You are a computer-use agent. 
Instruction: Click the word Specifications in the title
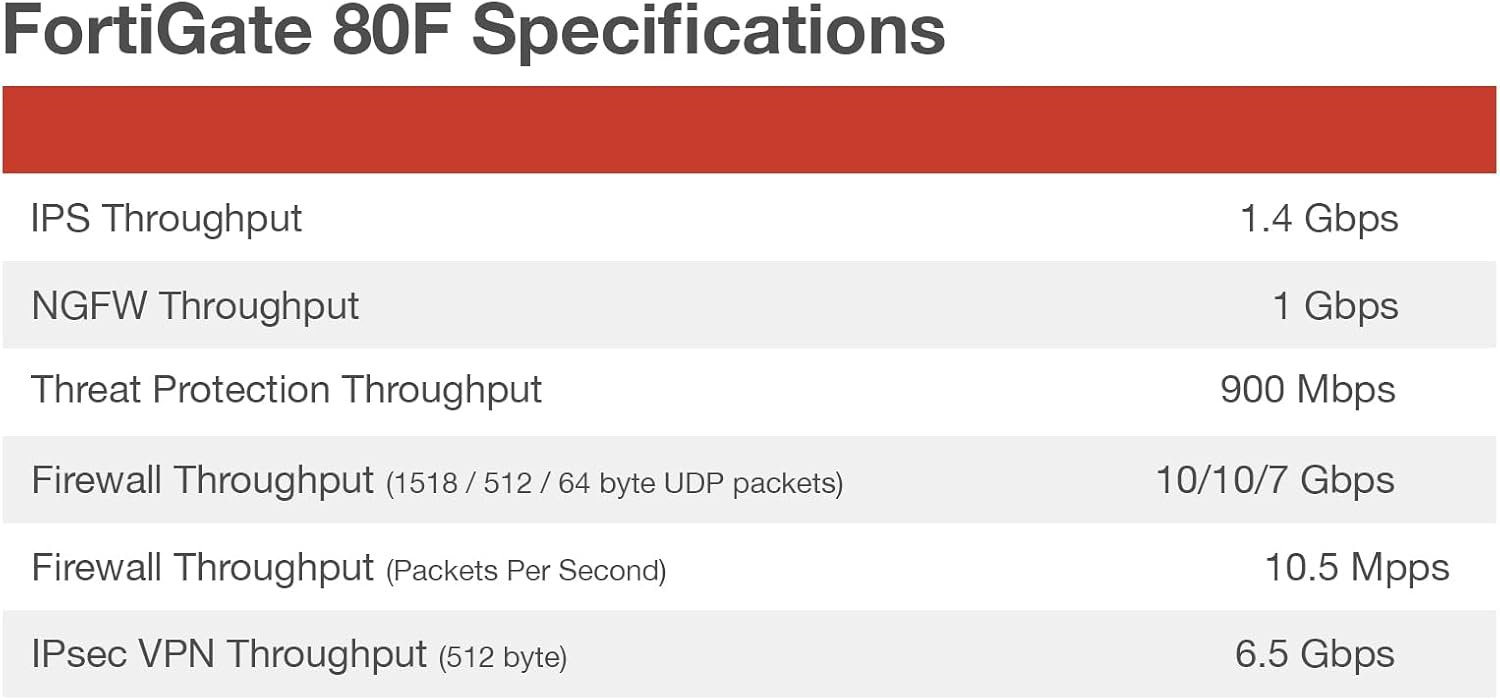tap(708, 30)
